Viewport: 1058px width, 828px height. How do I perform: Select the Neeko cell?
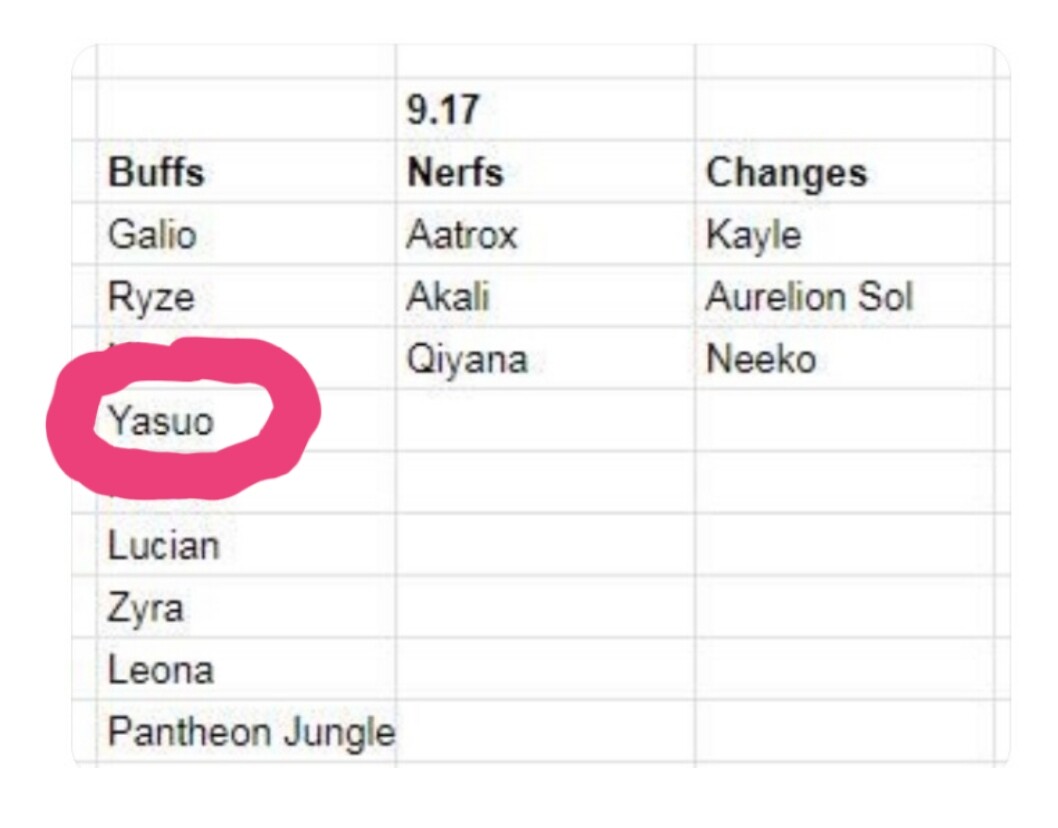[845, 358]
